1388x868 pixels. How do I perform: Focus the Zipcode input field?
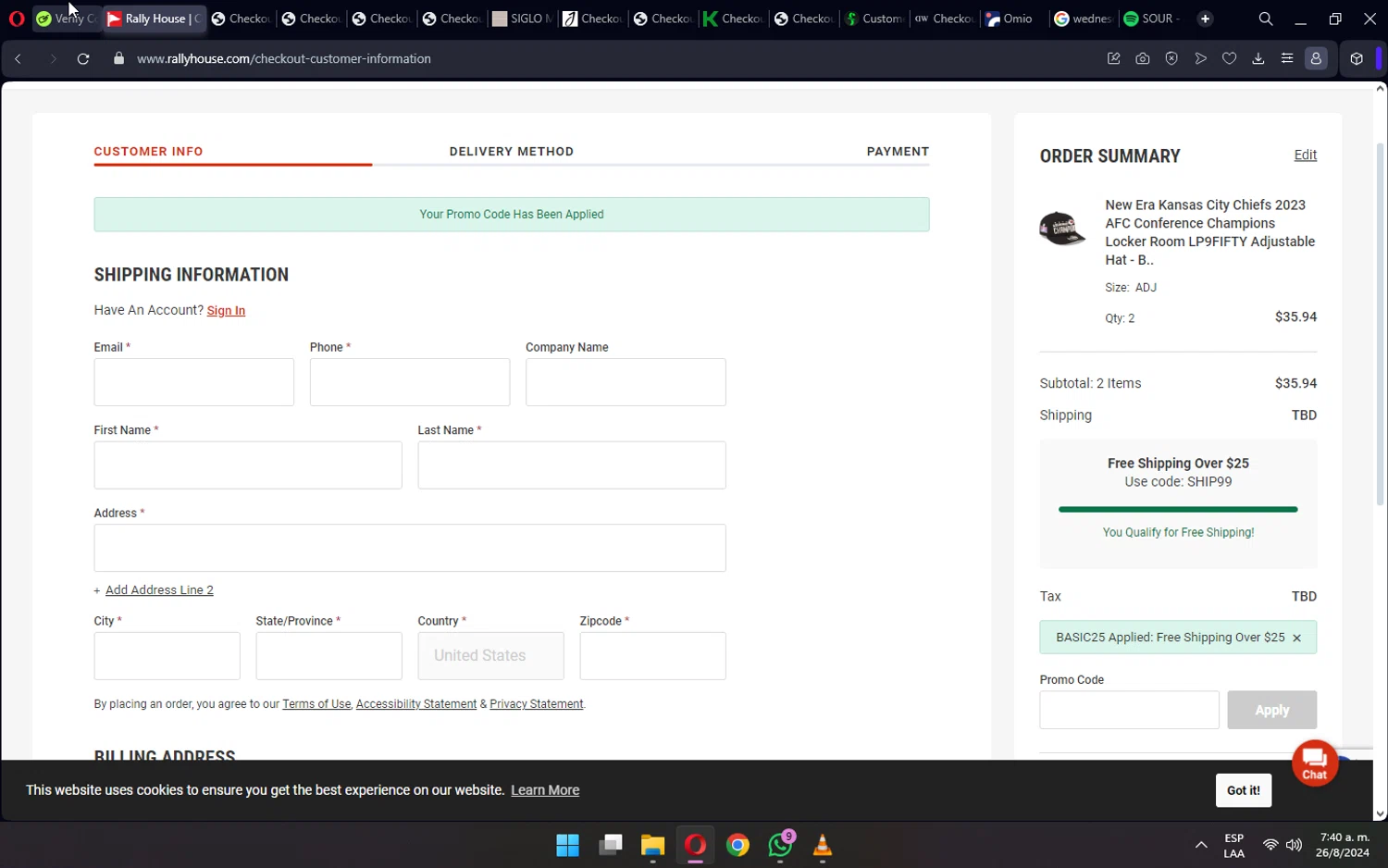click(653, 656)
